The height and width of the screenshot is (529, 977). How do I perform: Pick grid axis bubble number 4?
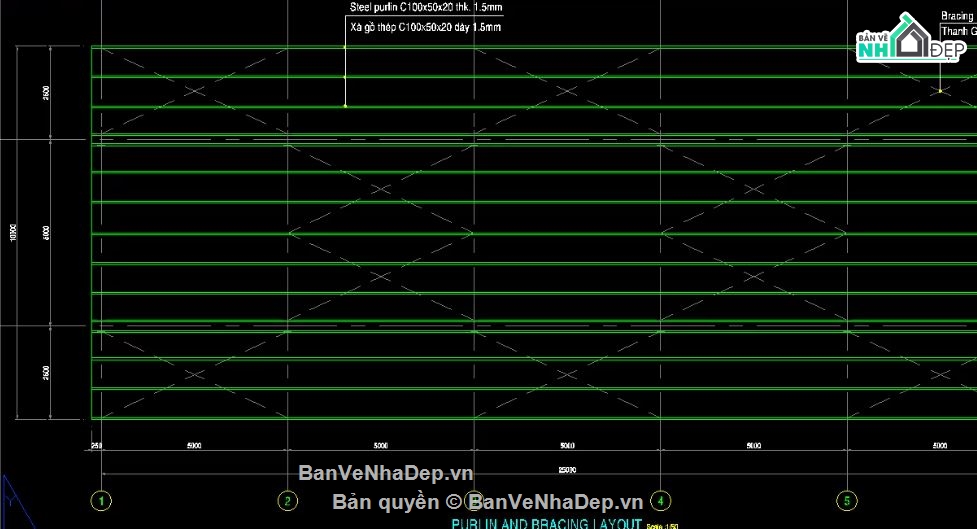660,500
